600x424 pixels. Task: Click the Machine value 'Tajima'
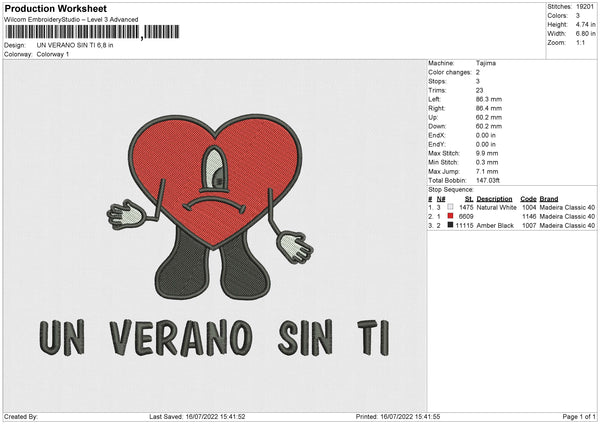click(x=486, y=63)
